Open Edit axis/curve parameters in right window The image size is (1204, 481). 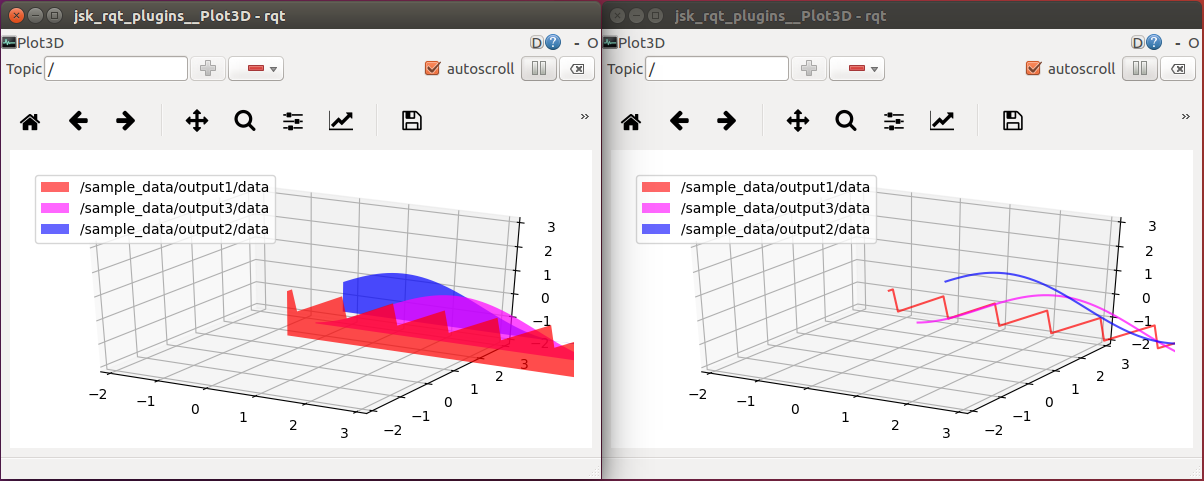click(x=942, y=121)
